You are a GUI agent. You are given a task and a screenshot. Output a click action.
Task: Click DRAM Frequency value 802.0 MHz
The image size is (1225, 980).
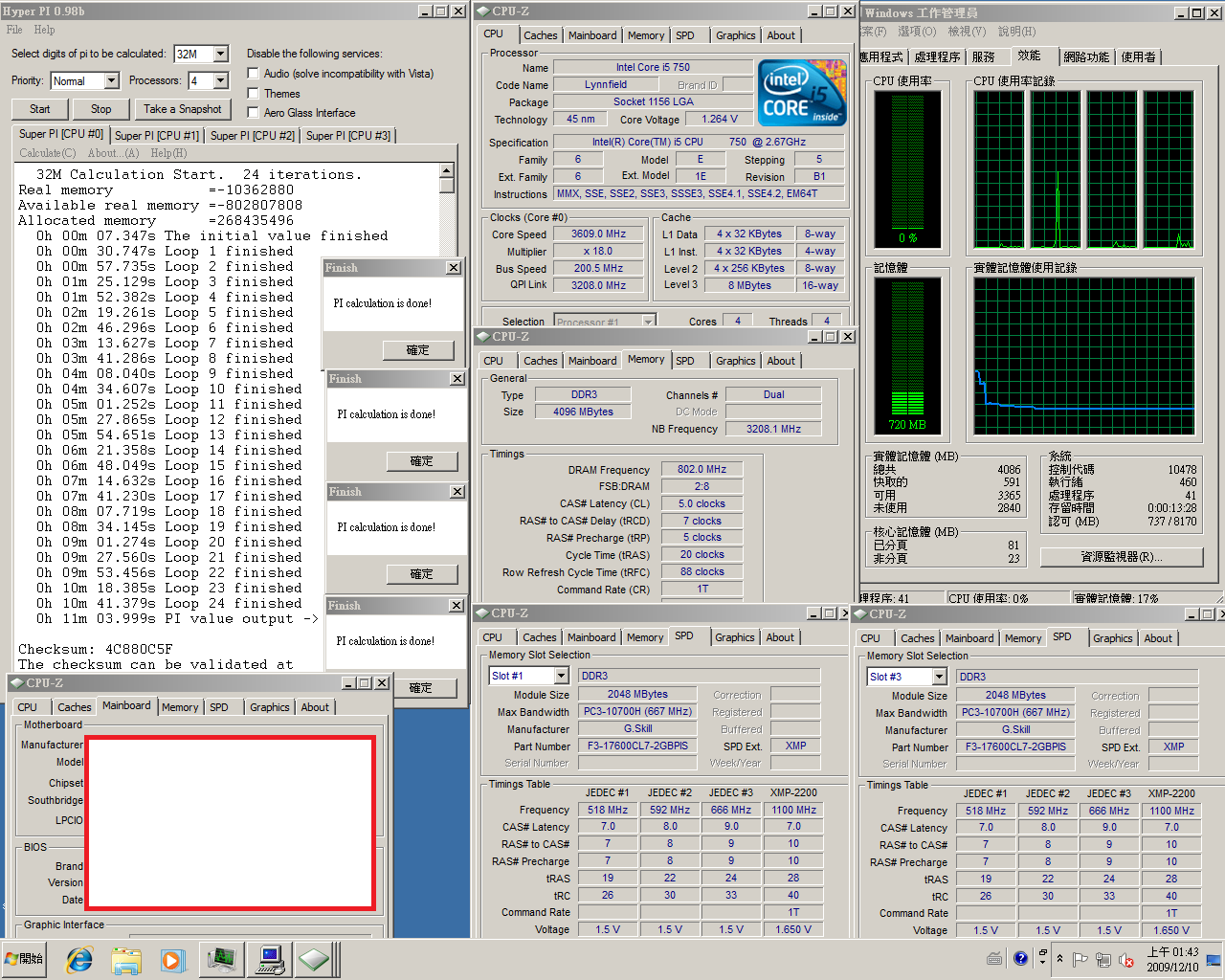[x=702, y=470]
